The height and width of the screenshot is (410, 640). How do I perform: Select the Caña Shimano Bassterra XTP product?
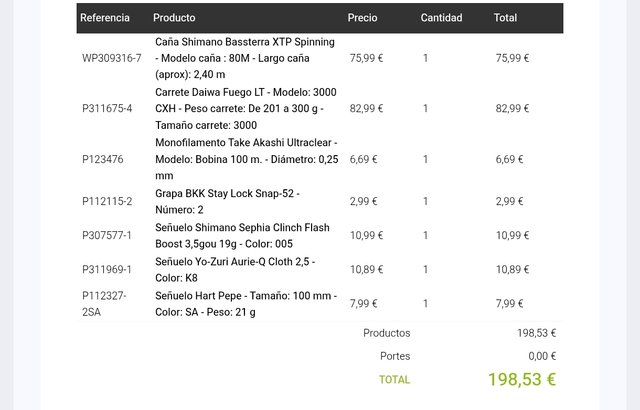(x=245, y=58)
